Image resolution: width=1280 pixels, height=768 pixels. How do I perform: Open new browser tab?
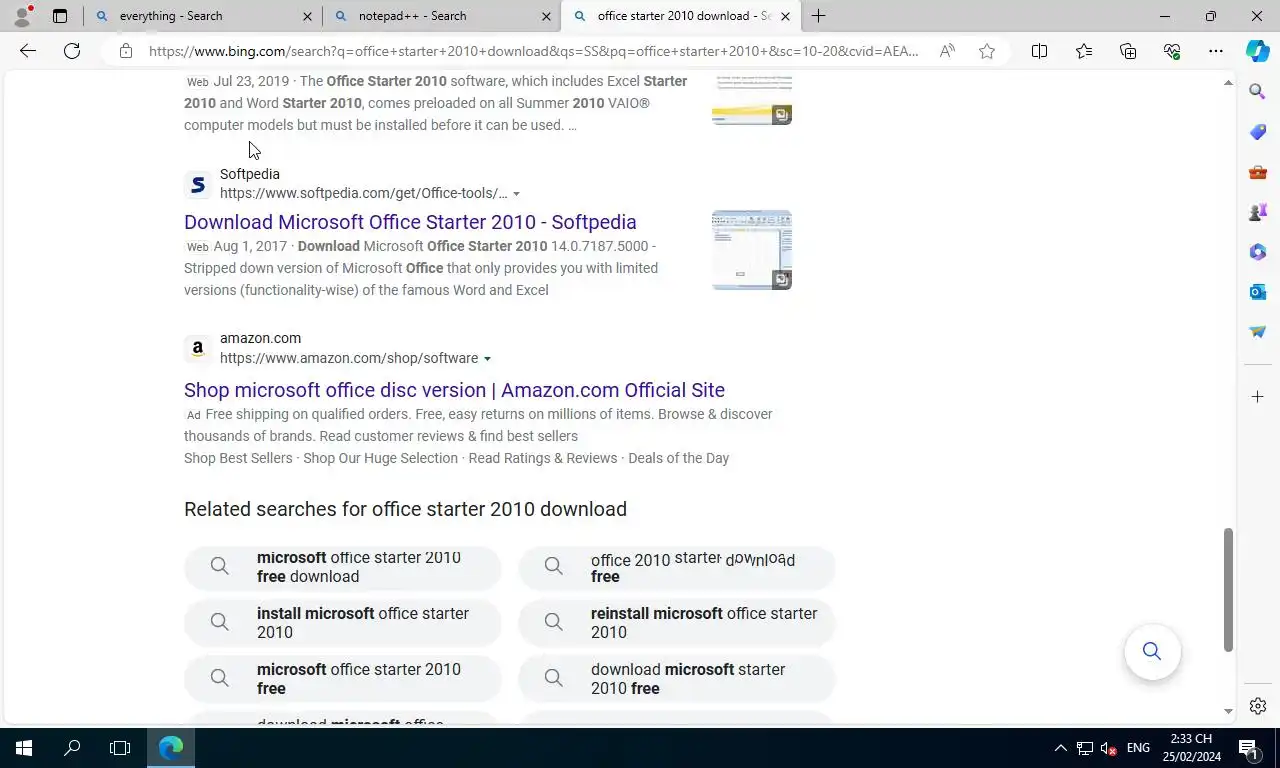click(818, 16)
